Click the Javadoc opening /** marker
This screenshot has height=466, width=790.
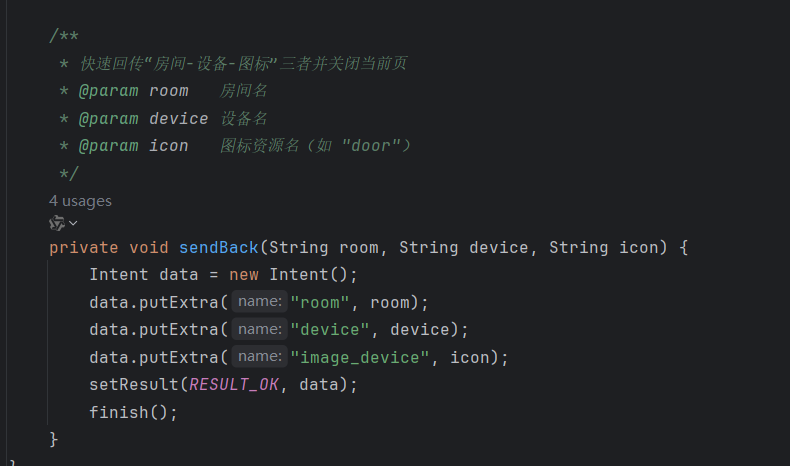[64, 36]
